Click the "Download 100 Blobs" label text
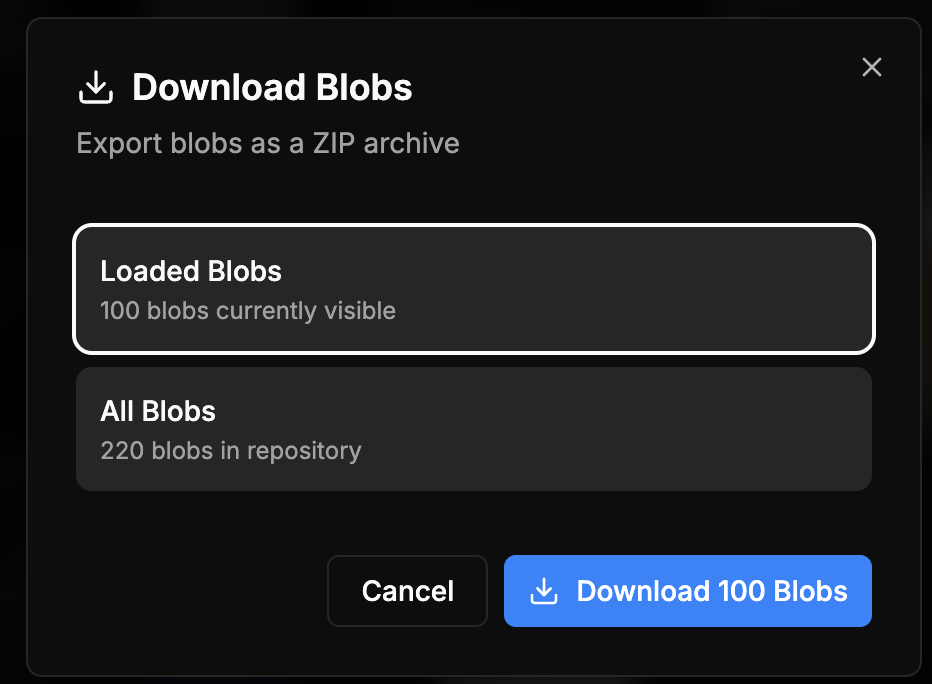 pyautogui.click(x=712, y=591)
